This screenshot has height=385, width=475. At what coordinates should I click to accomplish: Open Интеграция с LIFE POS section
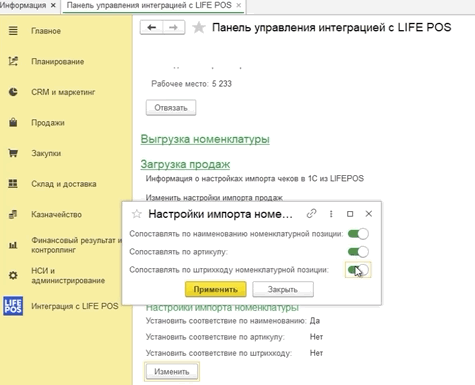75,306
